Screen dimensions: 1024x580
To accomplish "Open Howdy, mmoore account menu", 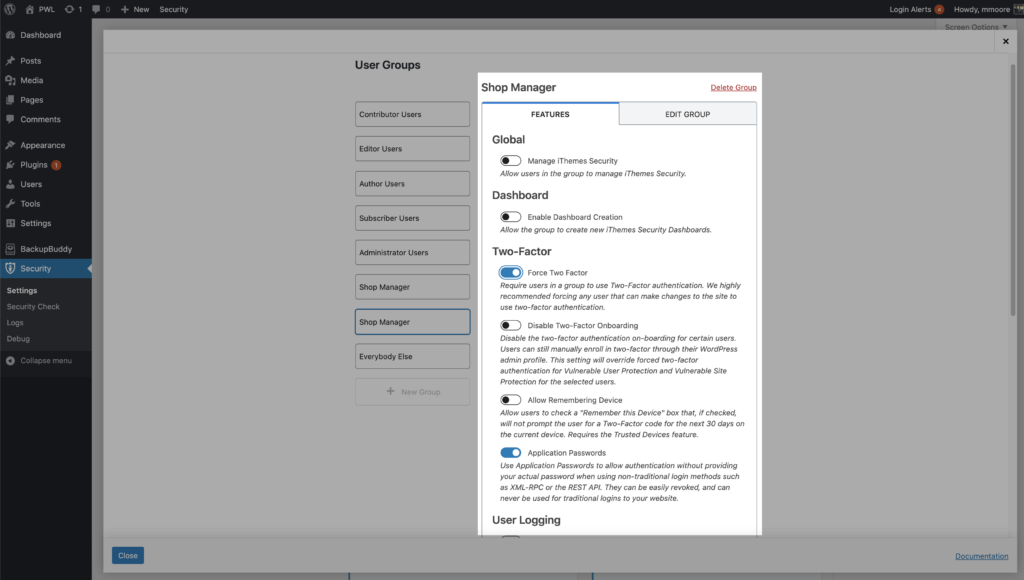I will point(987,9).
